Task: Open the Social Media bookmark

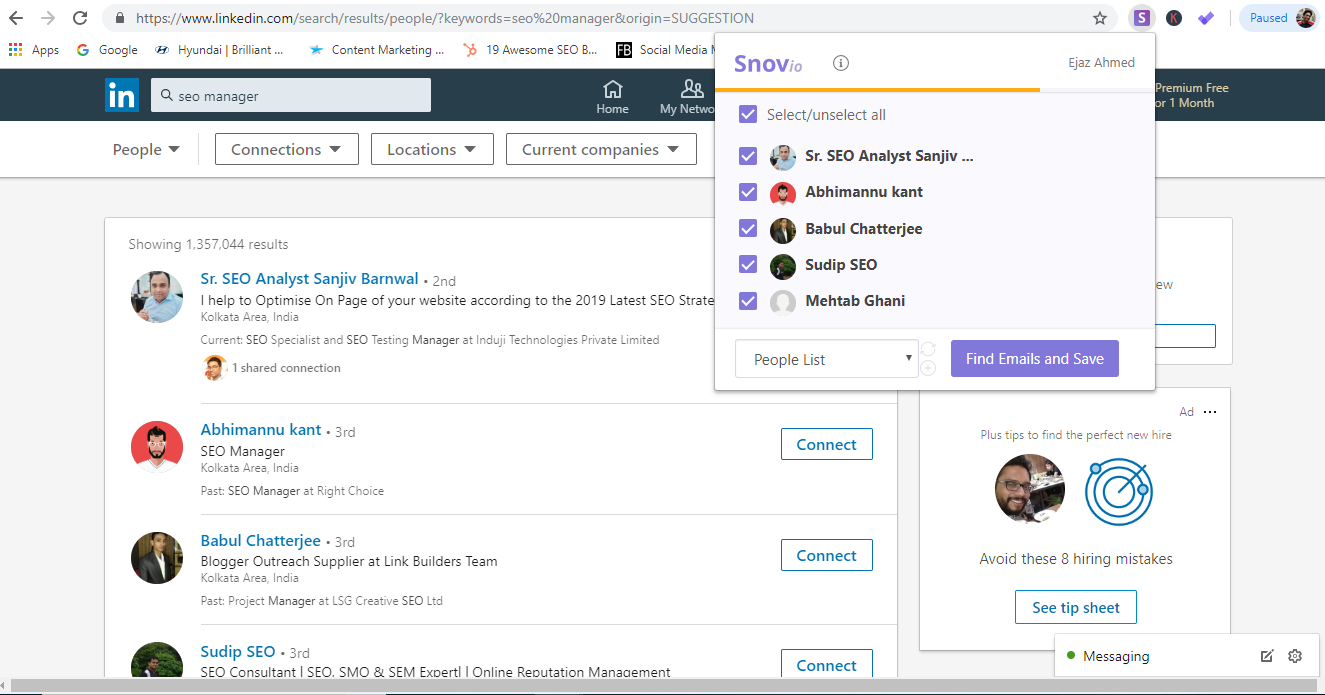Action: click(664, 49)
